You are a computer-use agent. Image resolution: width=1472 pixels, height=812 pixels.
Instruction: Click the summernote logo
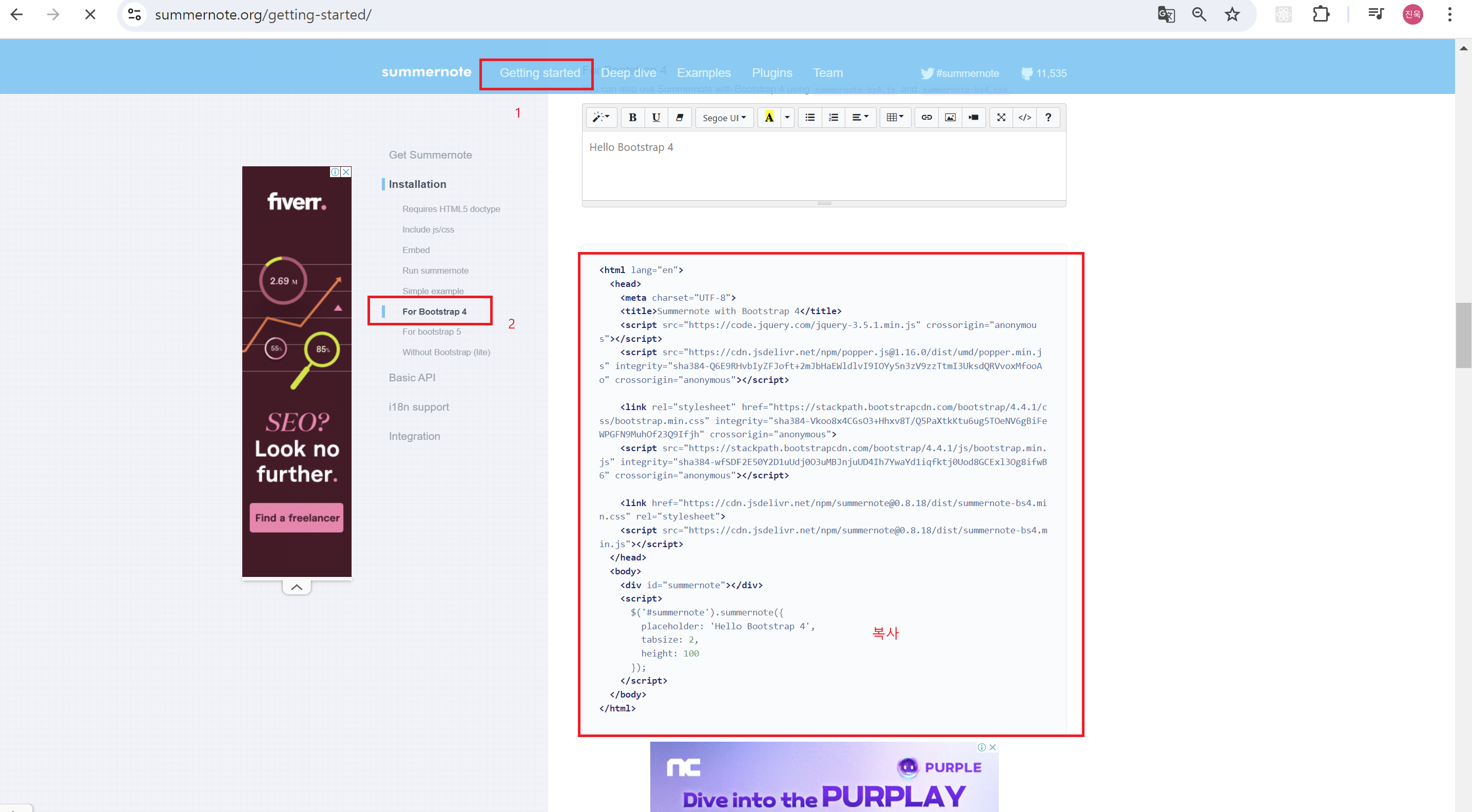427,72
